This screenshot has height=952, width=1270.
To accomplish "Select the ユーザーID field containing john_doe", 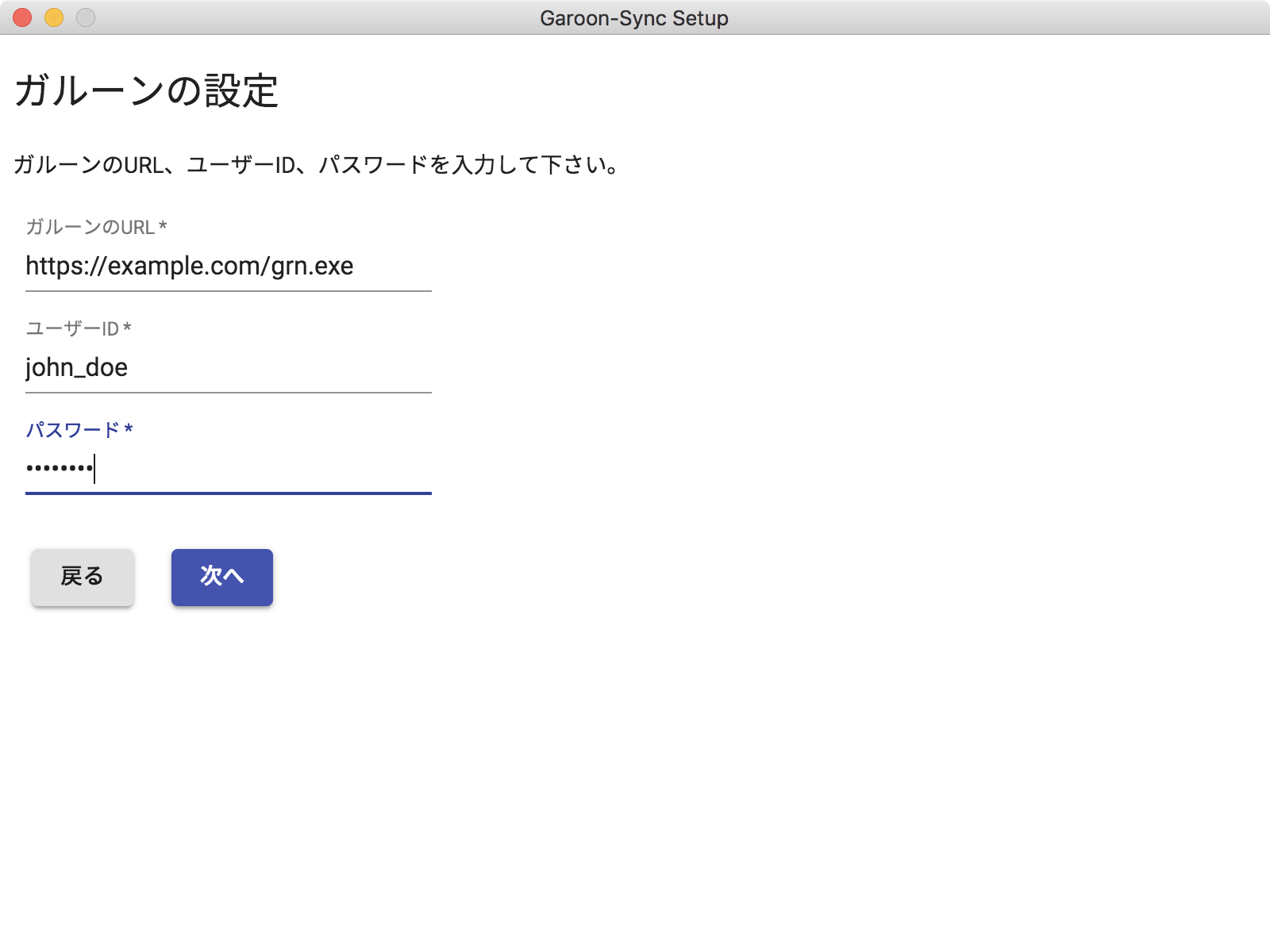I will click(229, 368).
